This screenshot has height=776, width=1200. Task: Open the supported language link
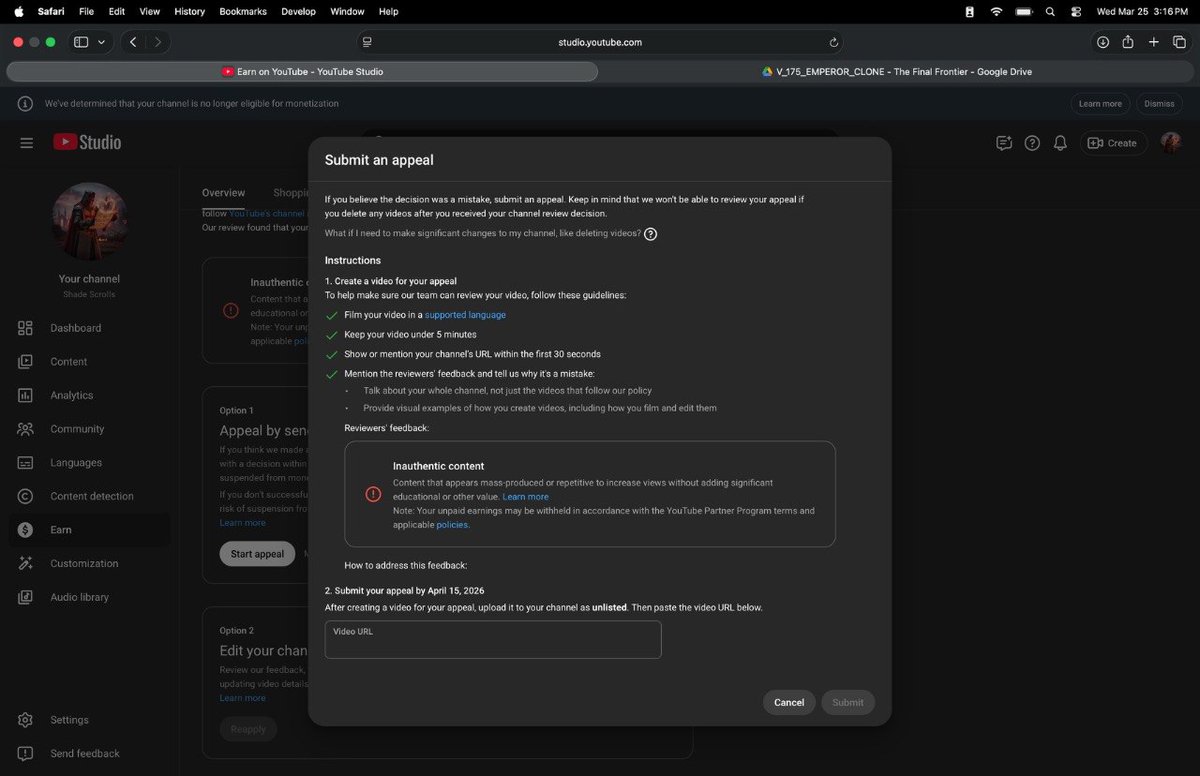tap(465, 315)
